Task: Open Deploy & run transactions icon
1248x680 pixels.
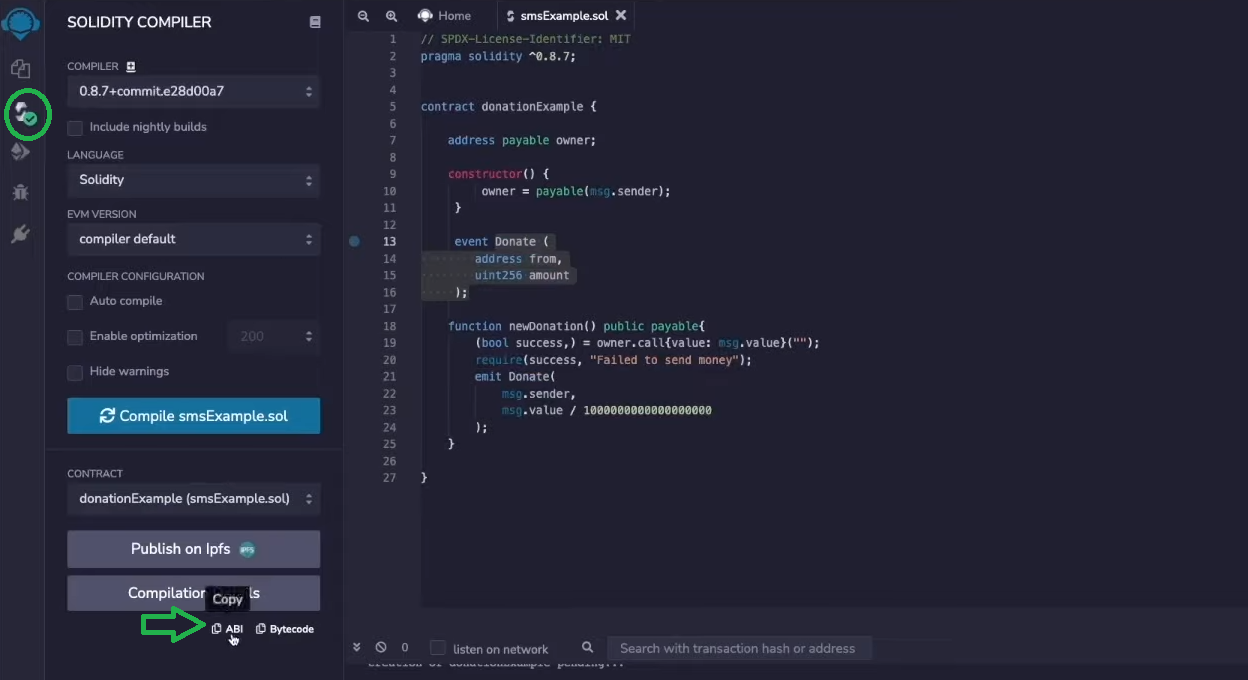Action: pyautogui.click(x=20, y=151)
